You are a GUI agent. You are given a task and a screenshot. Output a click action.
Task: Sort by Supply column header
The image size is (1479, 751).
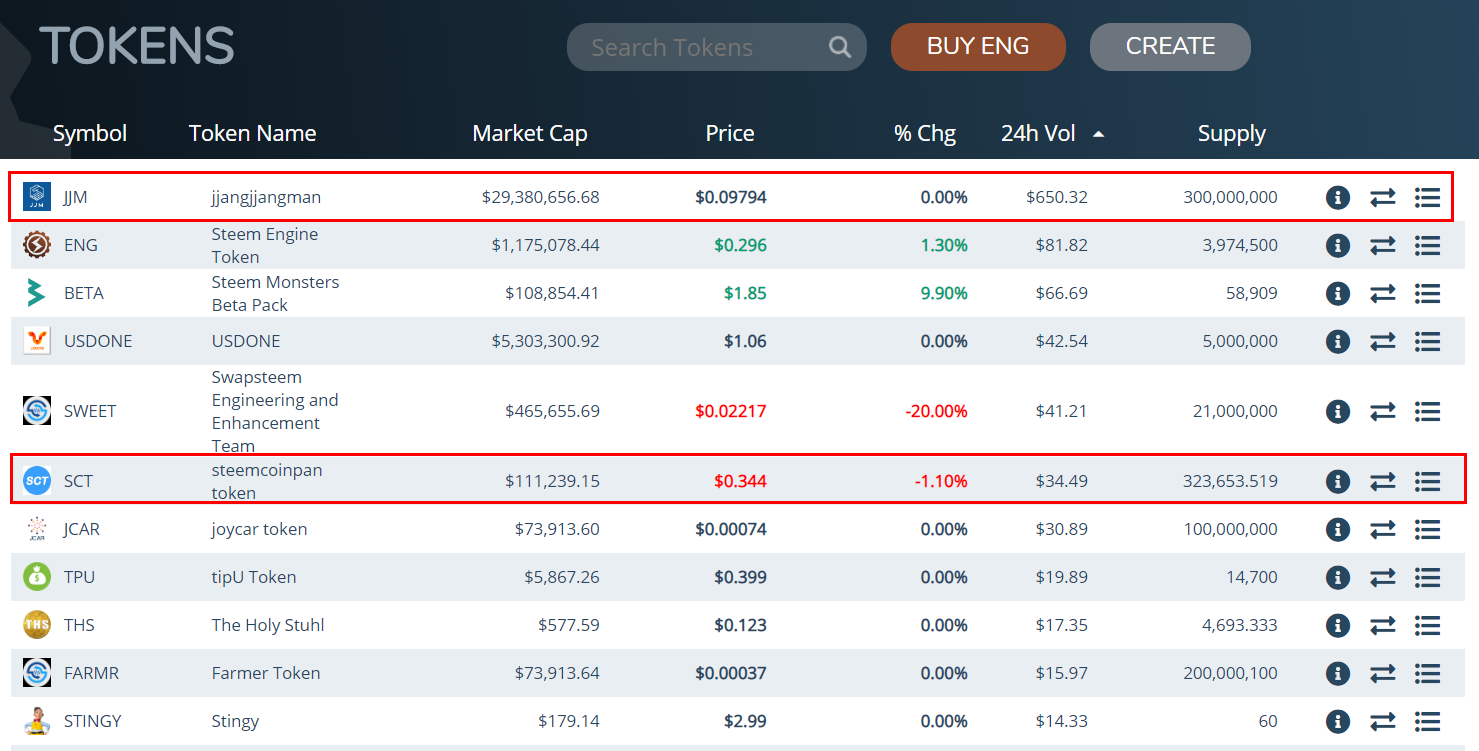[1231, 134]
